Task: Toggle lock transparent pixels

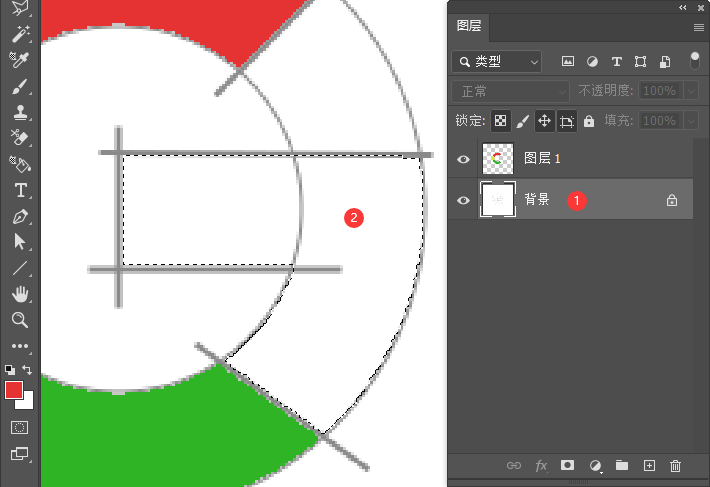Action: [x=500, y=121]
